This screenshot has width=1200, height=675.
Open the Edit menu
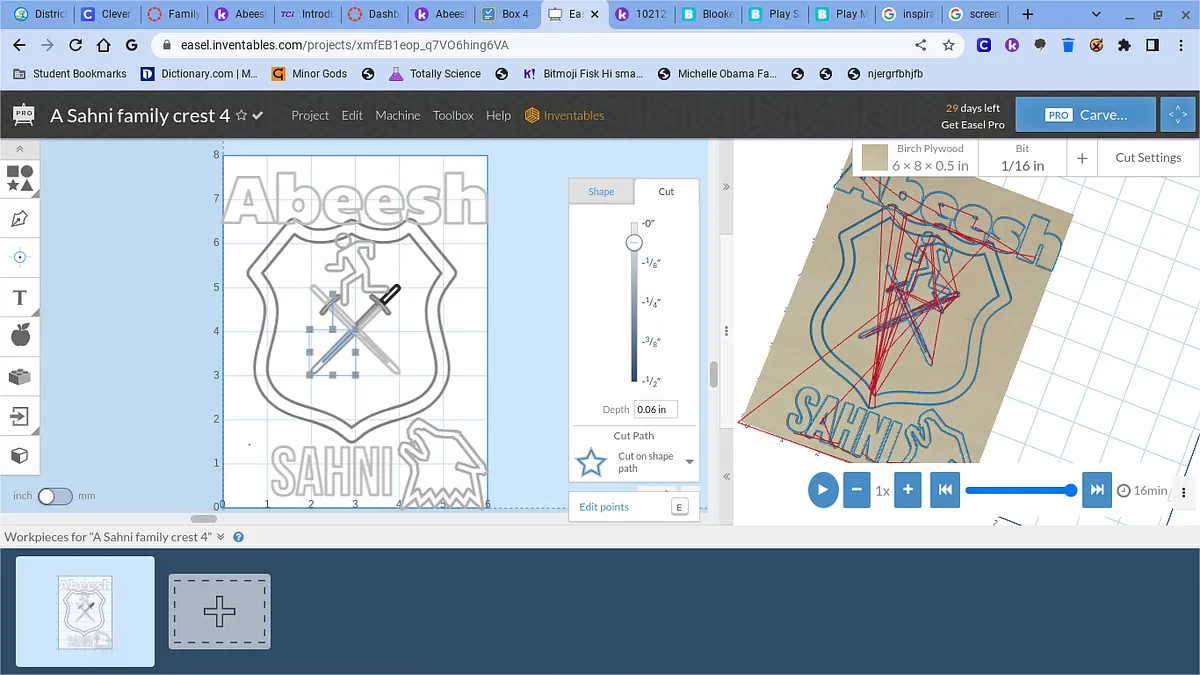point(352,115)
